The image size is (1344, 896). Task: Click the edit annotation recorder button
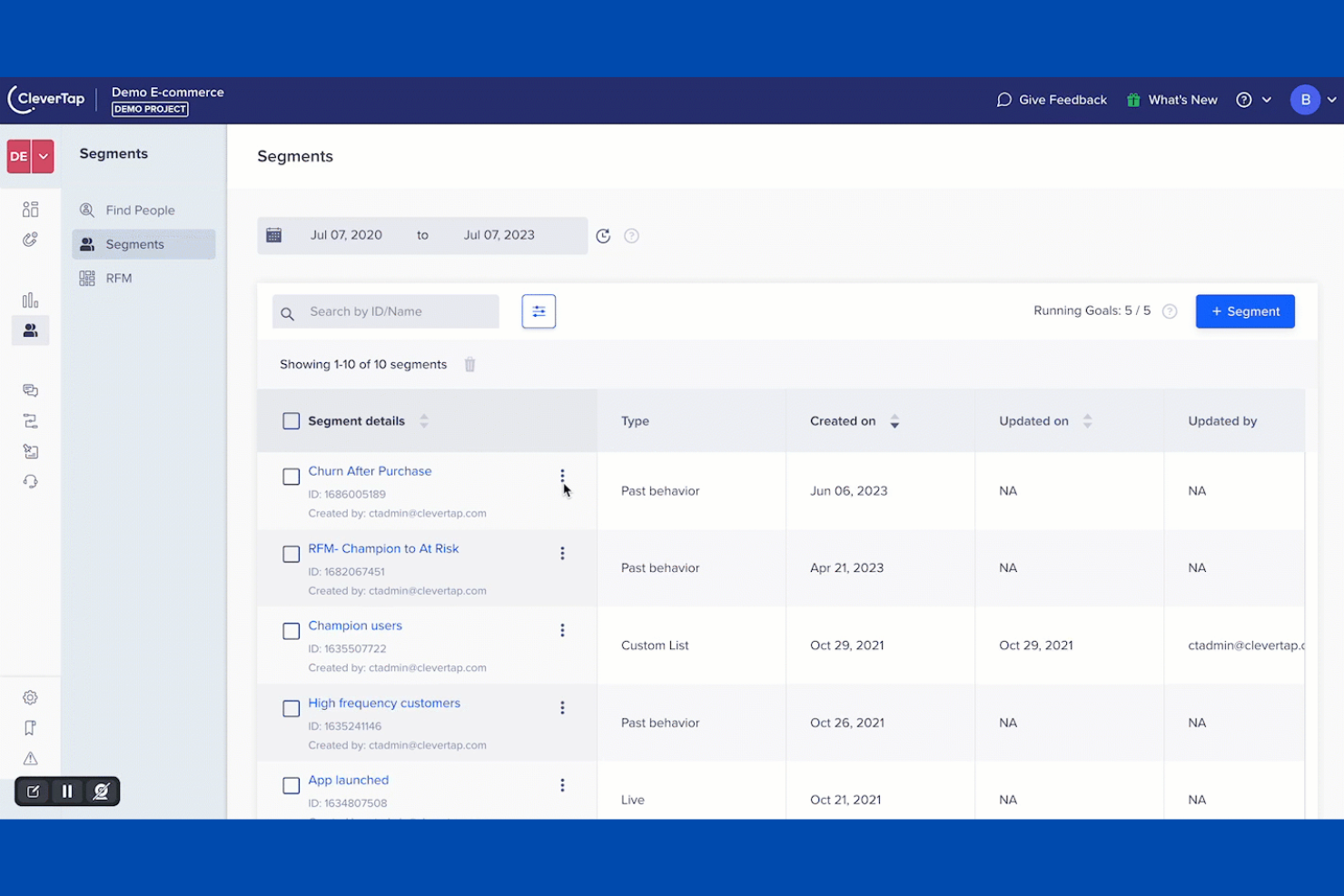pos(34,792)
